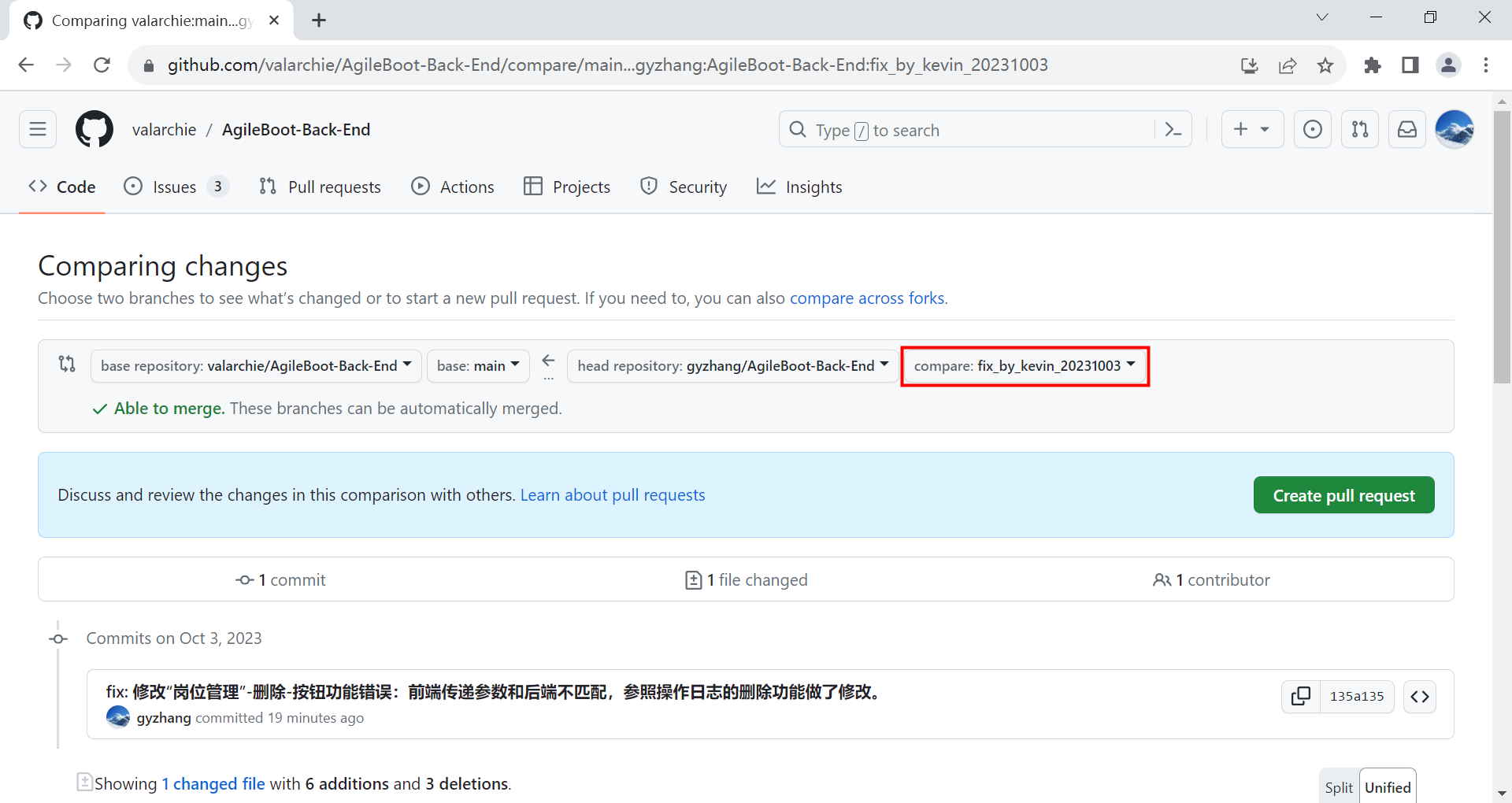Click the gyzhang committer name
Image resolution: width=1512 pixels, height=803 pixels.
tap(164, 718)
